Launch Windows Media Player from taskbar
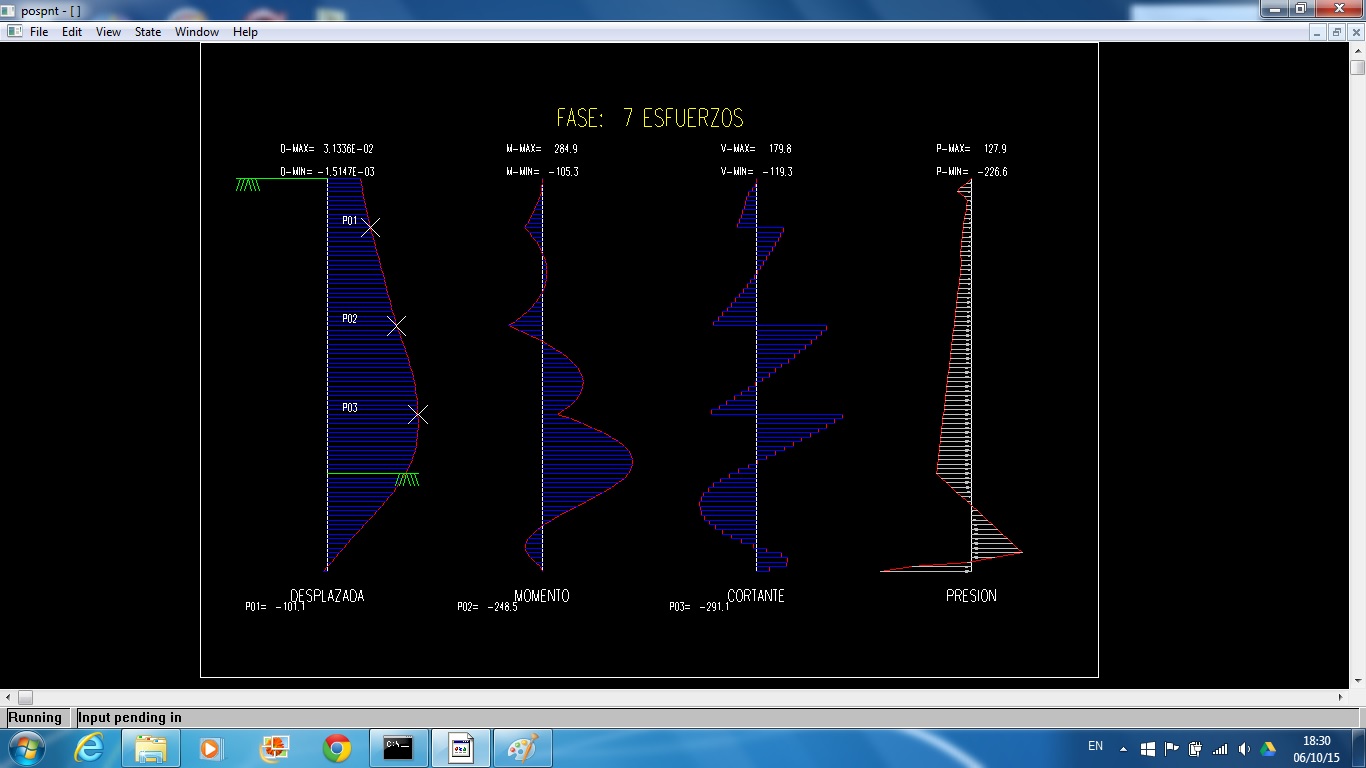This screenshot has width=1366, height=768. [210, 748]
